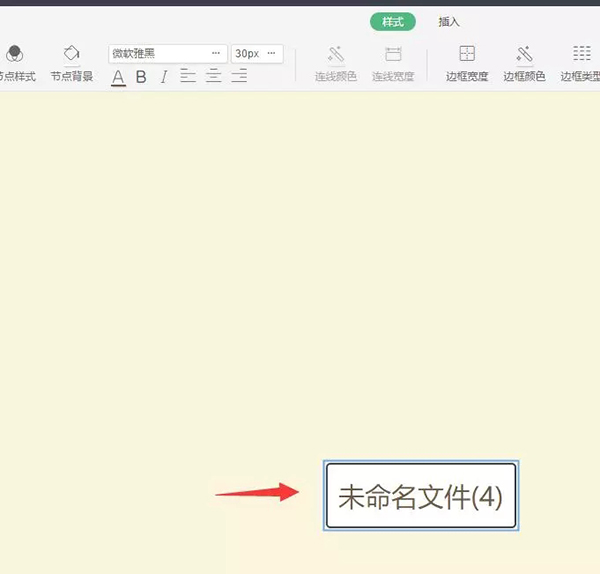
Task: Open the 微软雅黑 font family dropdown
Action: [x=168, y=54]
